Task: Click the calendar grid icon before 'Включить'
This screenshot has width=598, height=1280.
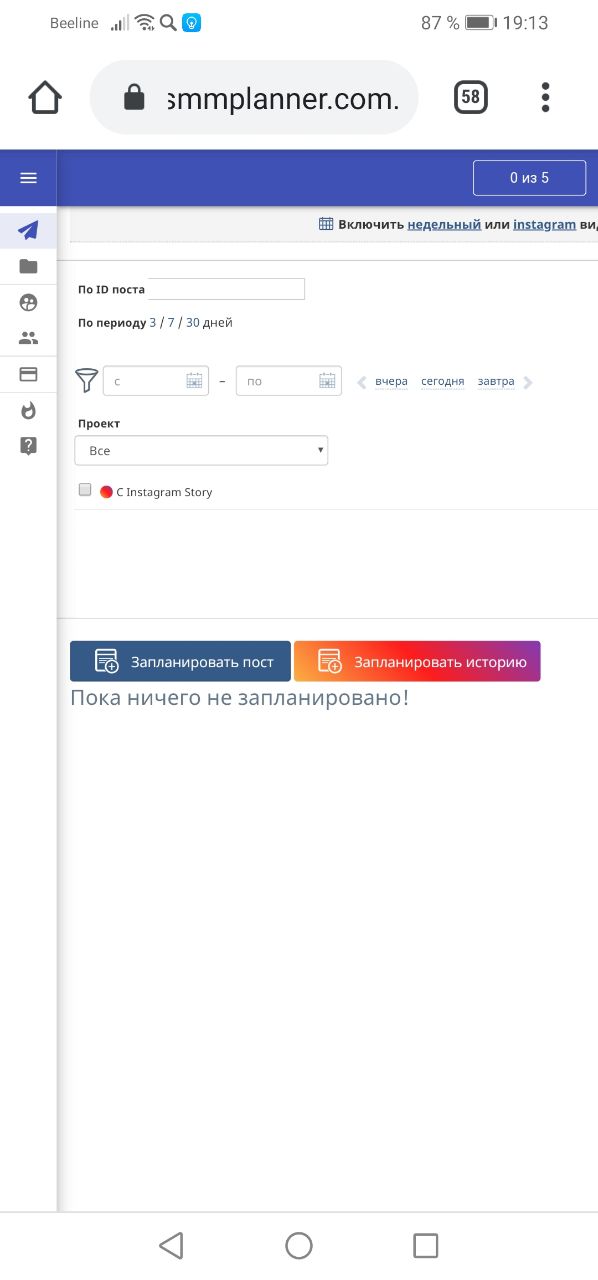Action: pyautogui.click(x=326, y=224)
